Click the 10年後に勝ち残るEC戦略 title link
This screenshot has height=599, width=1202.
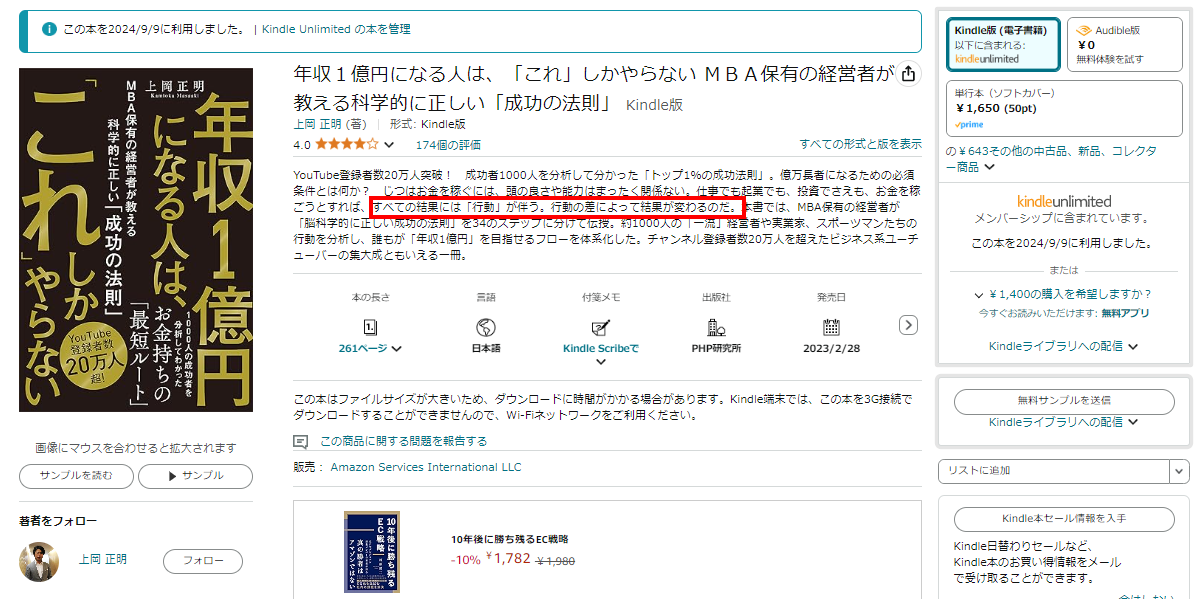tap(510, 539)
